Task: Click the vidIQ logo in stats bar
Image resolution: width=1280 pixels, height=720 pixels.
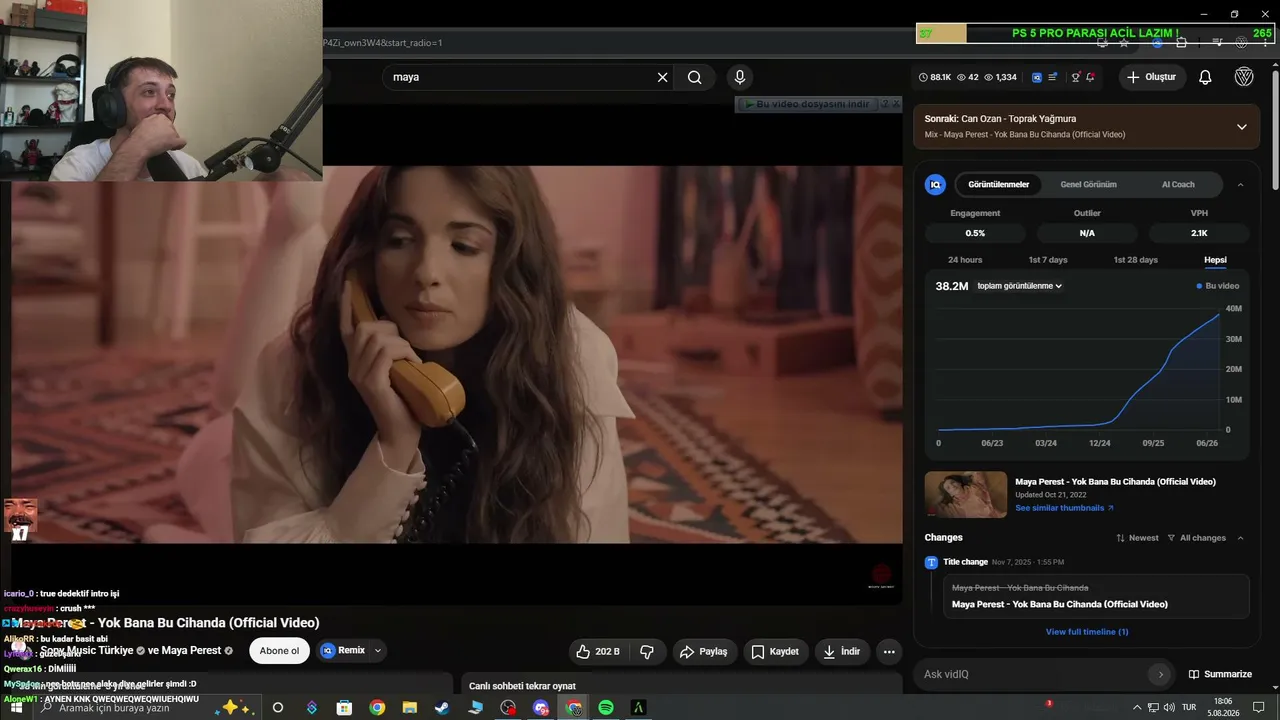Action: (x=1037, y=77)
